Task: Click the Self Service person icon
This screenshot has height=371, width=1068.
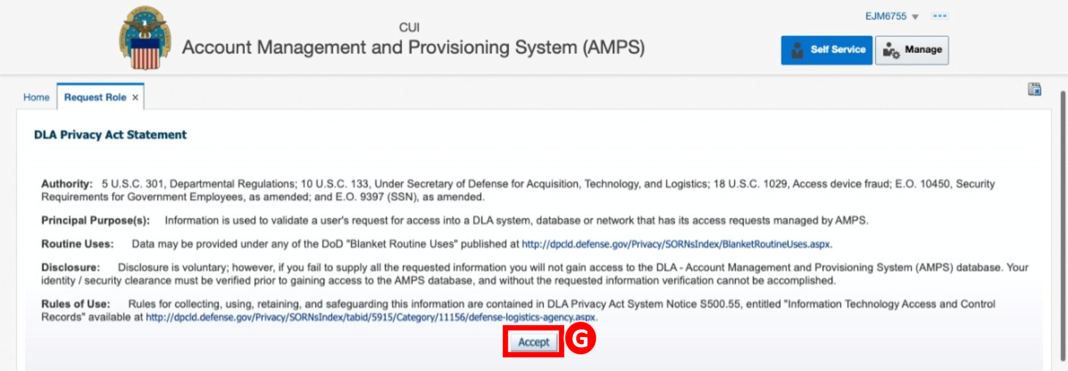Action: (x=796, y=50)
